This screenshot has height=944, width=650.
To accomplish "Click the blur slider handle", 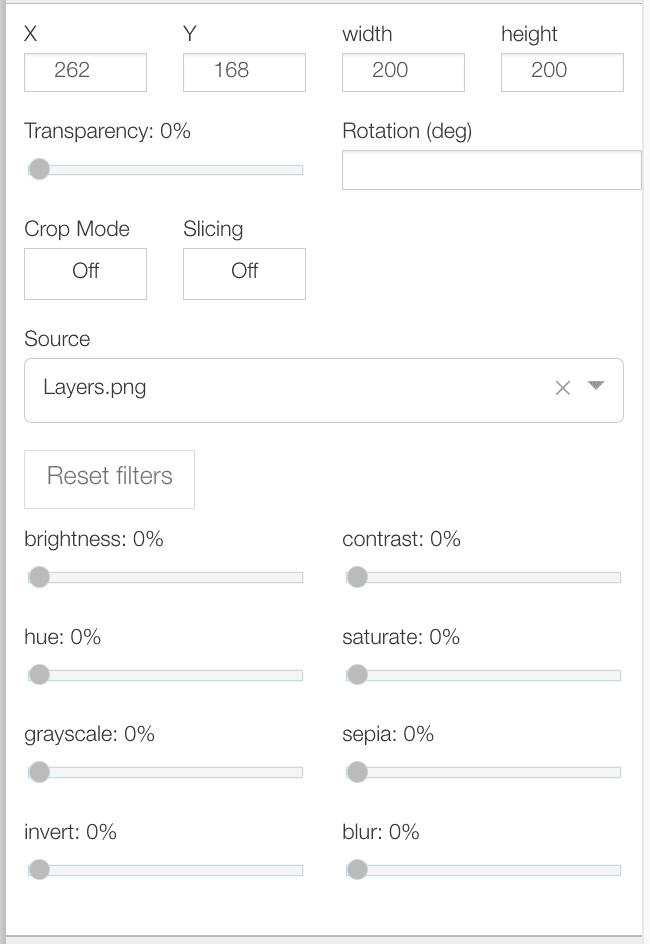I will tap(357, 870).
